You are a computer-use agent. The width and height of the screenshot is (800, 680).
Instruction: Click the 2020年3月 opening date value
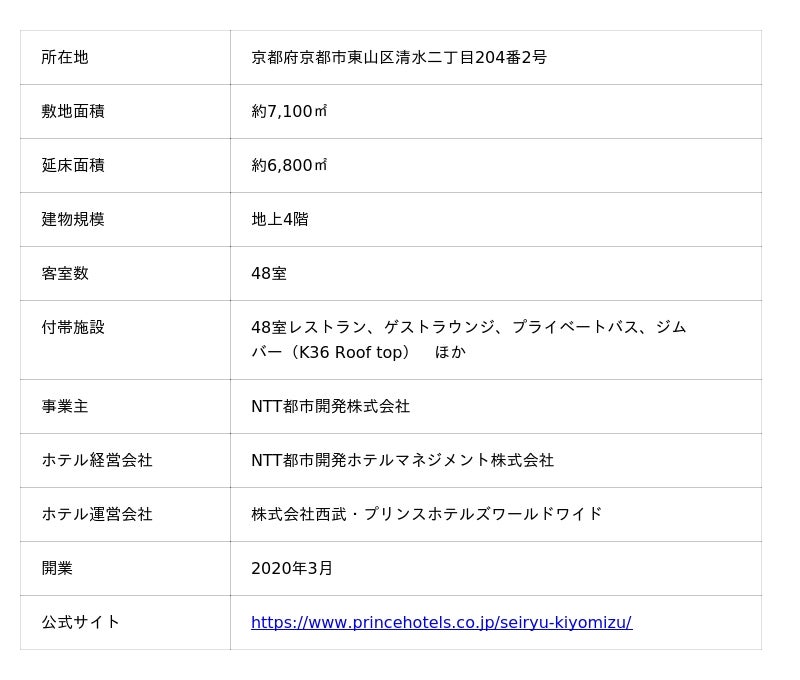292,568
